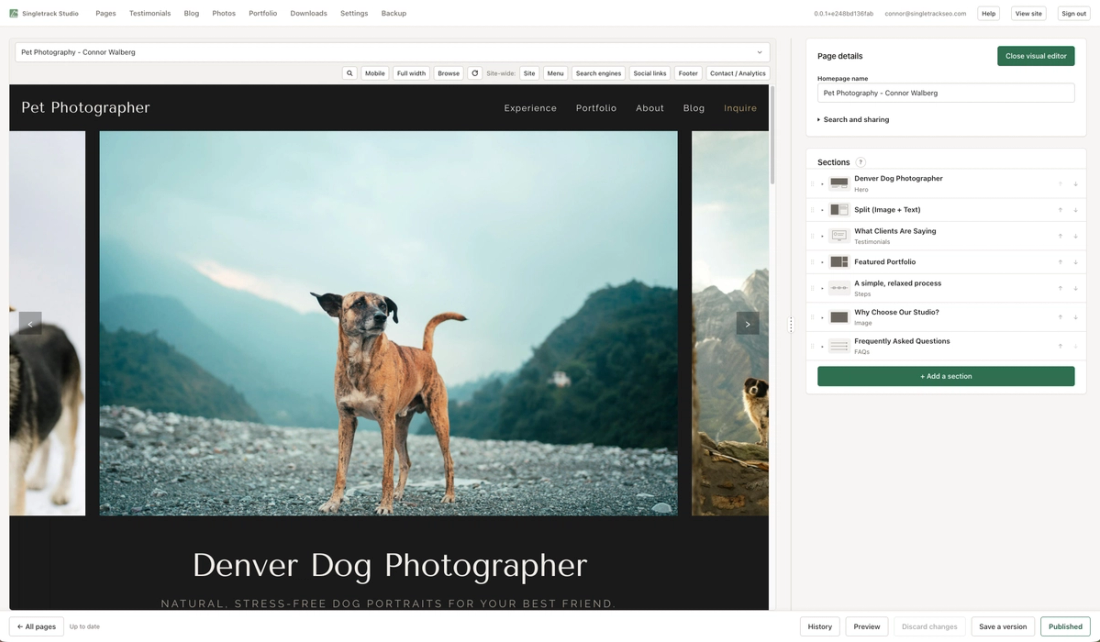Click drag handle of Denver Dog Photographer row

pos(812,184)
